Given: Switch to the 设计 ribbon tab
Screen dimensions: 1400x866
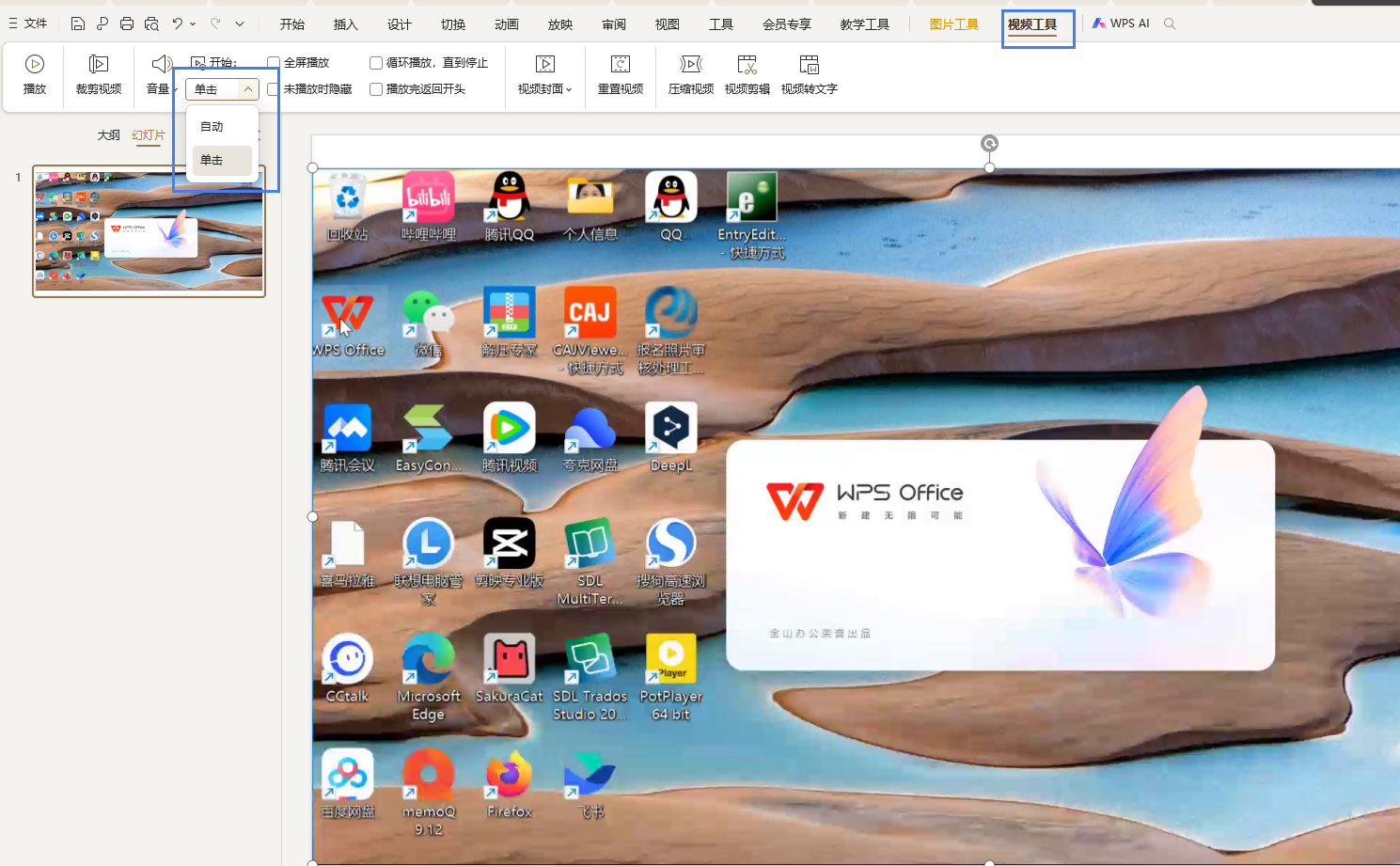Looking at the screenshot, I should pos(400,24).
